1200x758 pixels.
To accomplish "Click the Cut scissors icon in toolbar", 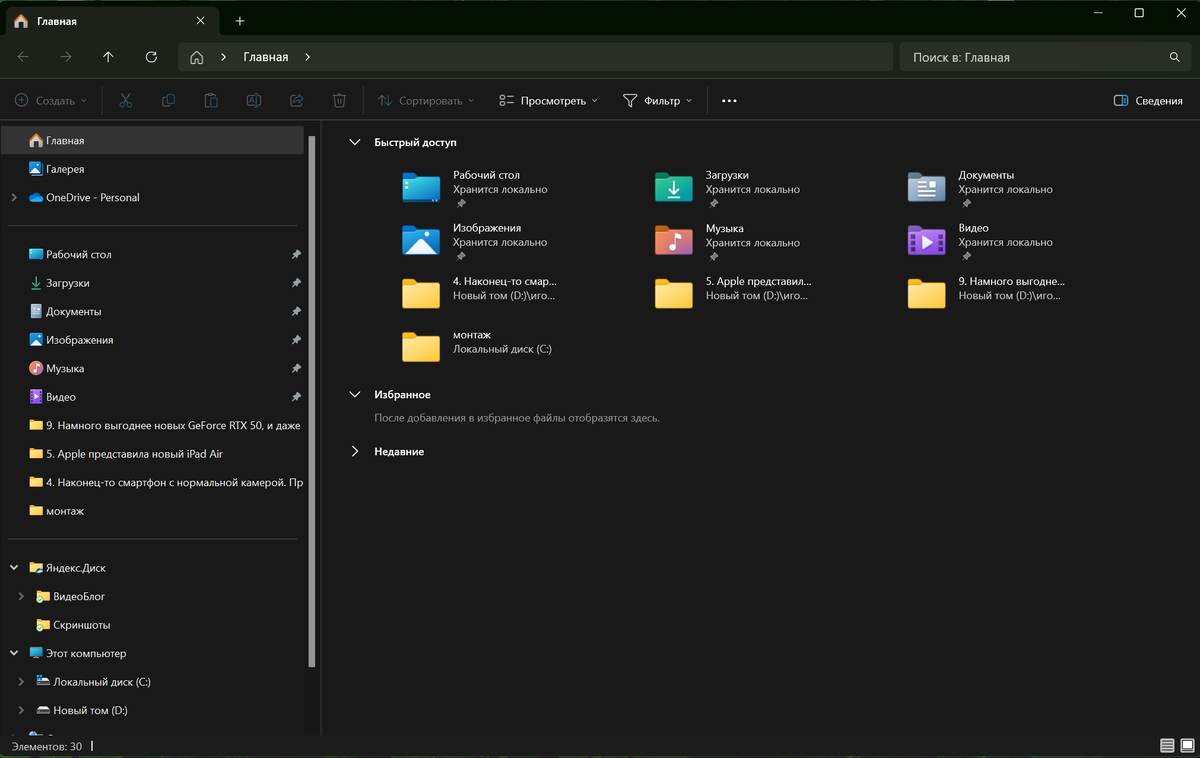I will click(x=125, y=101).
